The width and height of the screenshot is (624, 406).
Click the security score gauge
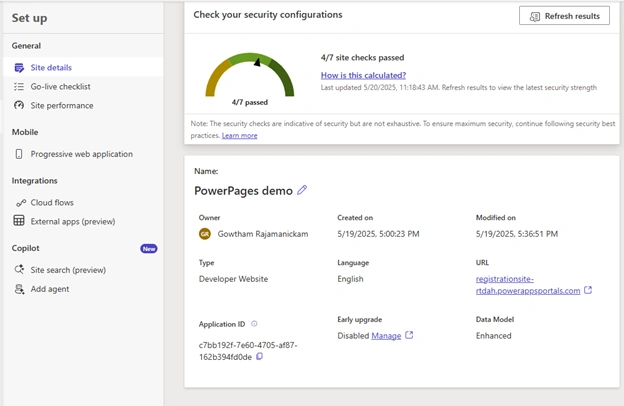point(250,75)
